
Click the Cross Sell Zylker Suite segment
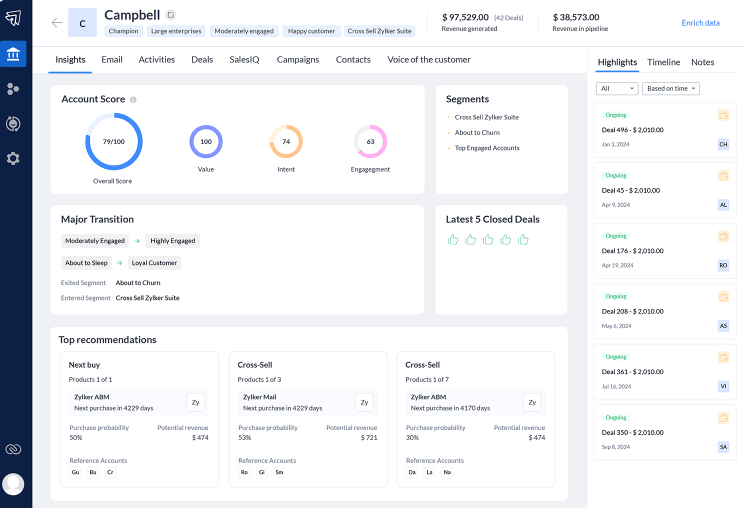(486, 117)
